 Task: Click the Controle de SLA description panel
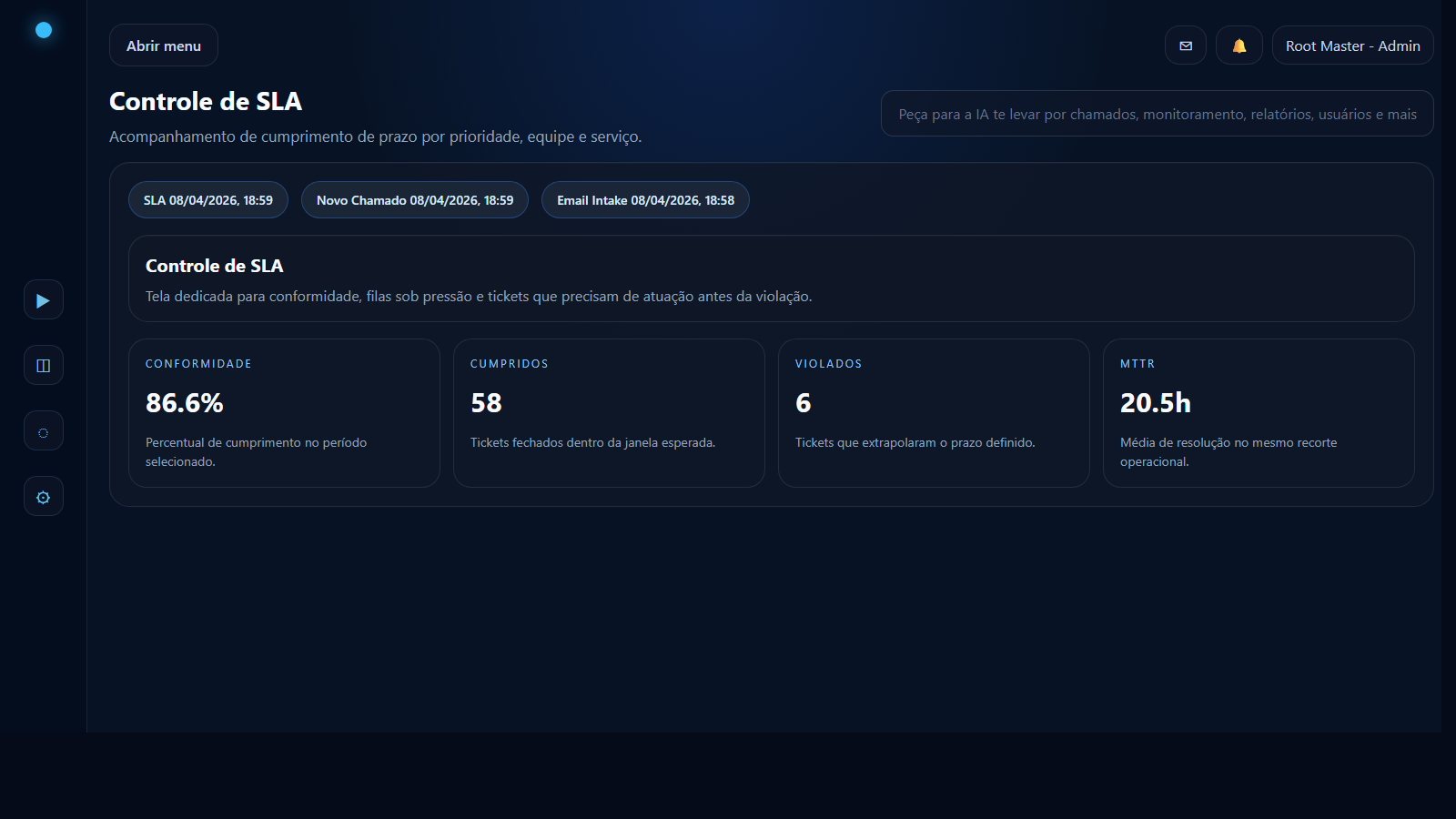(x=771, y=278)
